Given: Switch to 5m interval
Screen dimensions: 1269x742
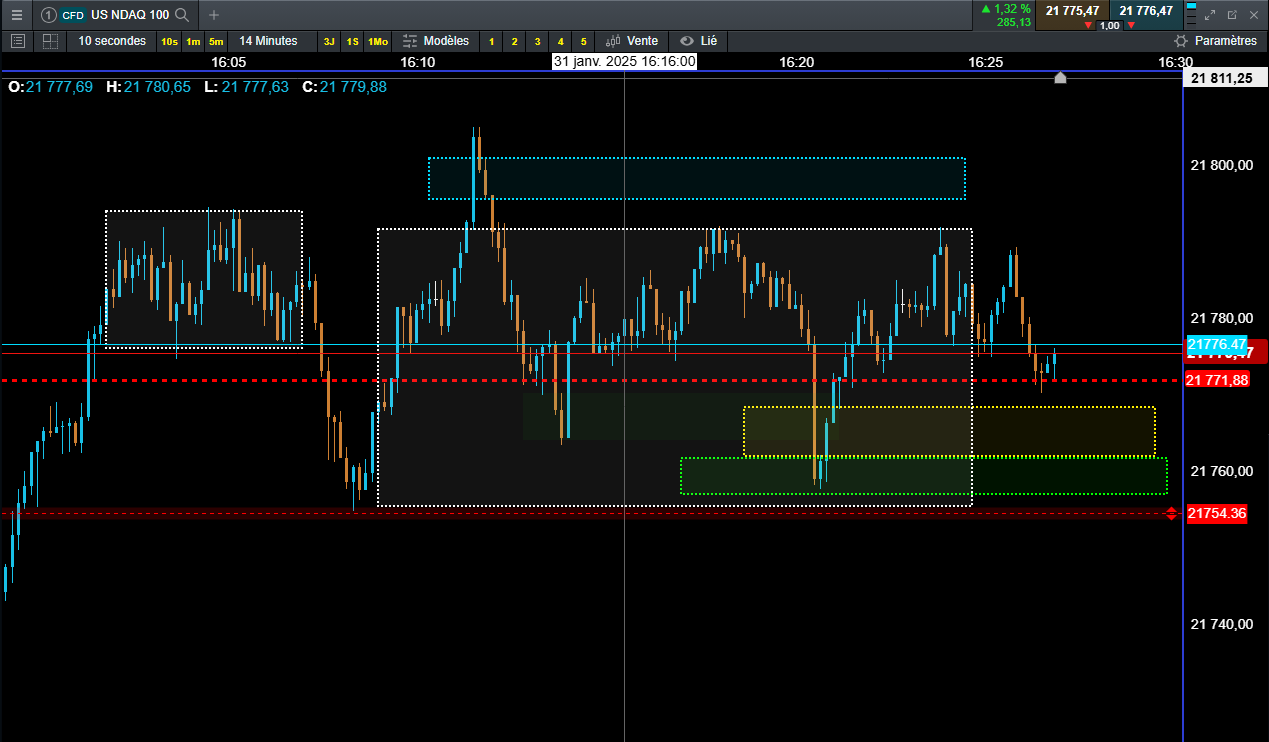Looking at the screenshot, I should point(216,41).
